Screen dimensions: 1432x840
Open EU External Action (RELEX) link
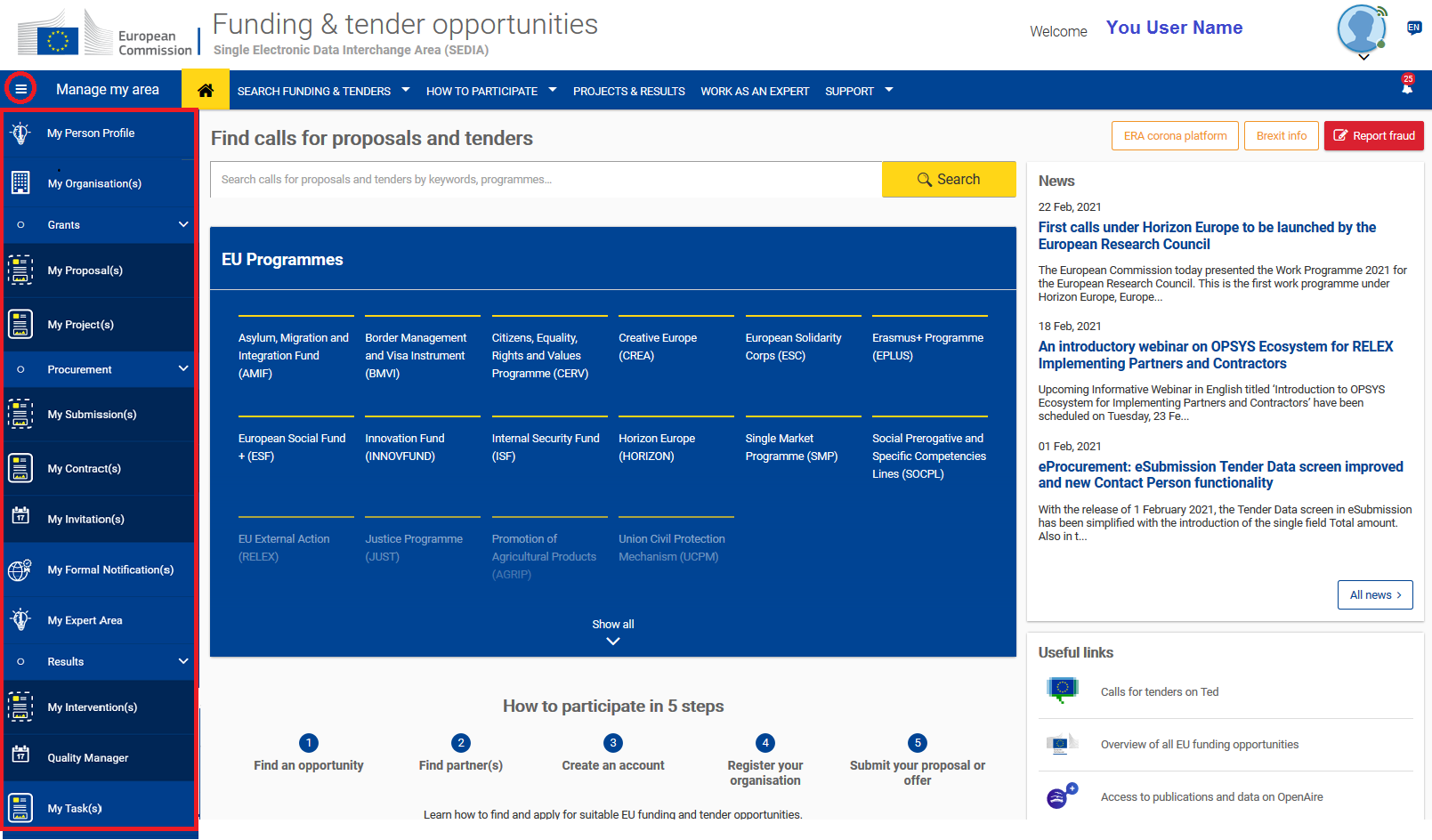coord(284,547)
